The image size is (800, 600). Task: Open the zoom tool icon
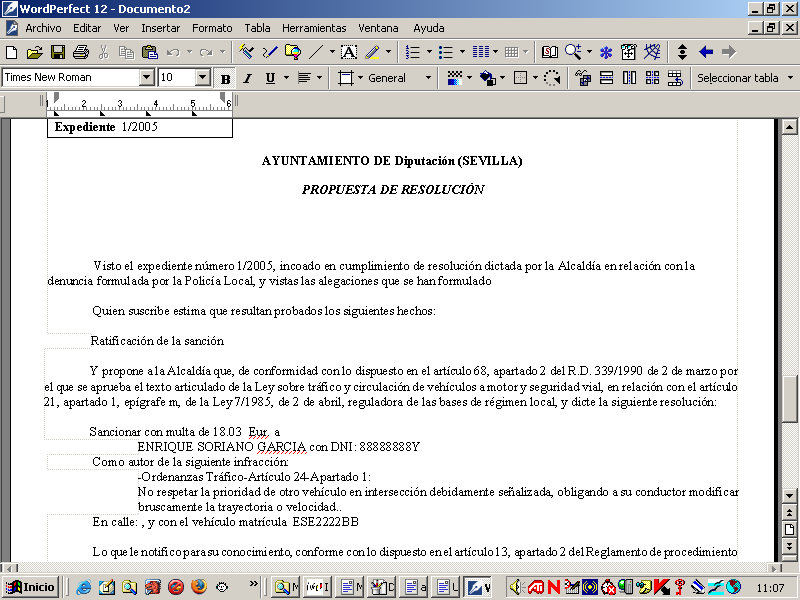click(x=572, y=50)
